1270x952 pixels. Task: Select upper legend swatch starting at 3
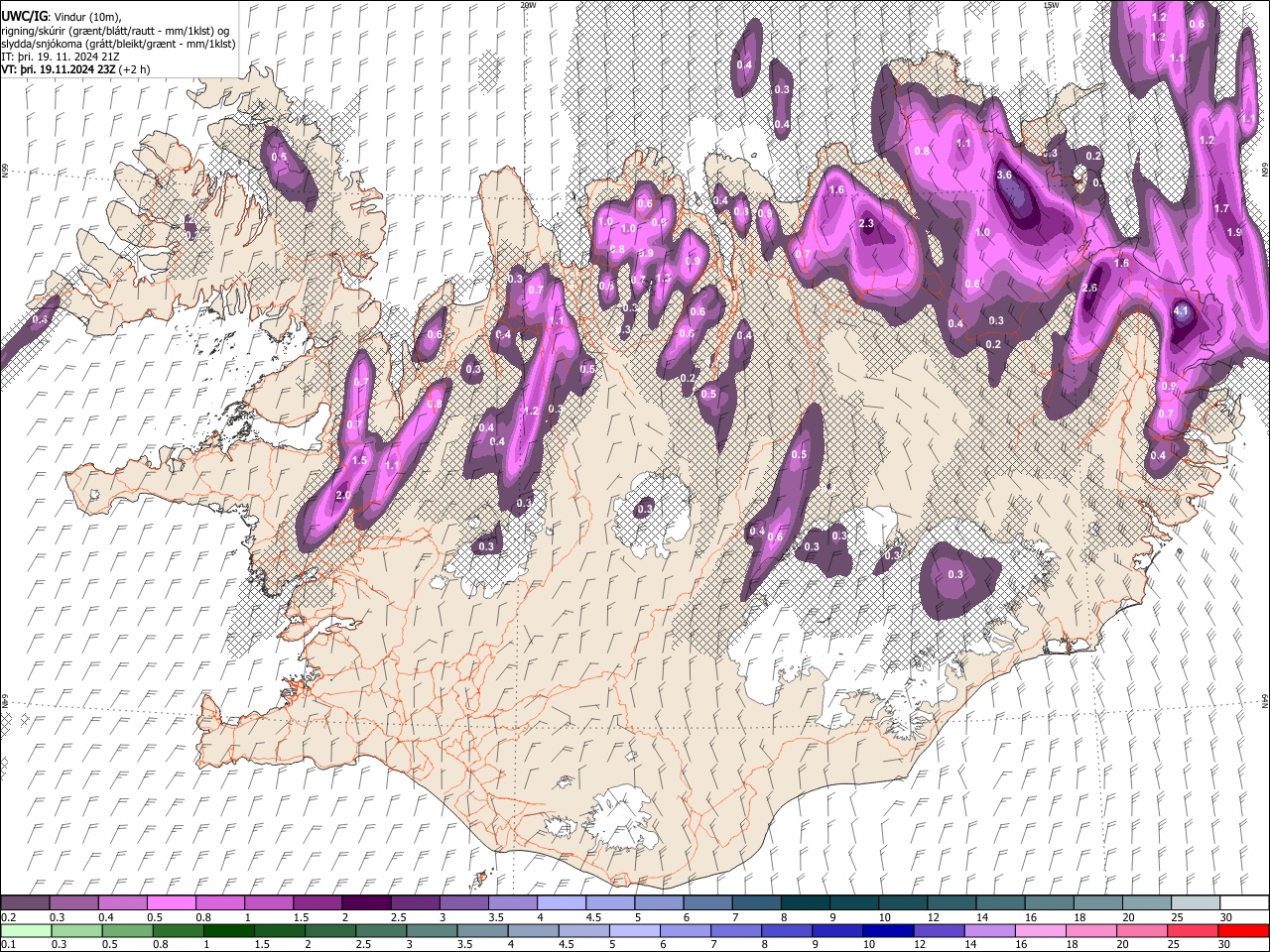coord(462,903)
